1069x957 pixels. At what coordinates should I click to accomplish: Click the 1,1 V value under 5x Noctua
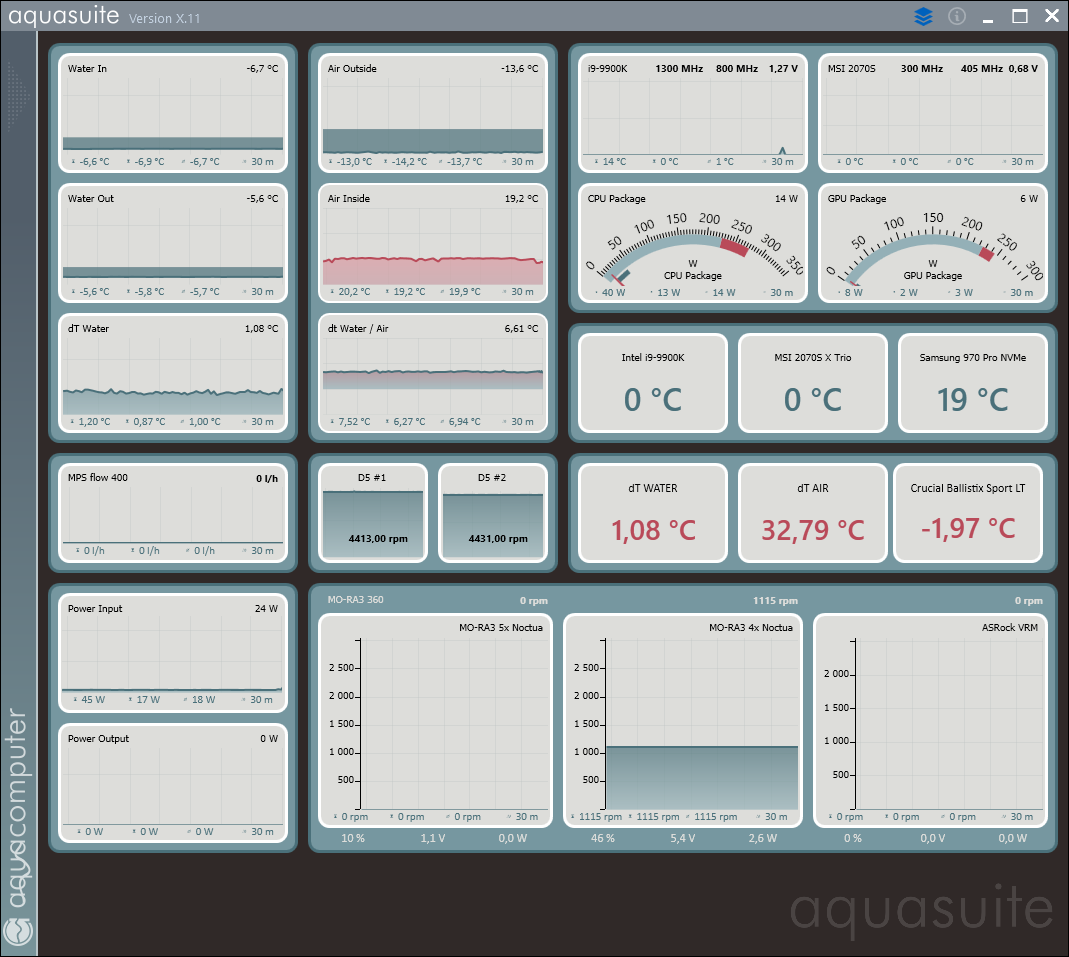pos(433,838)
